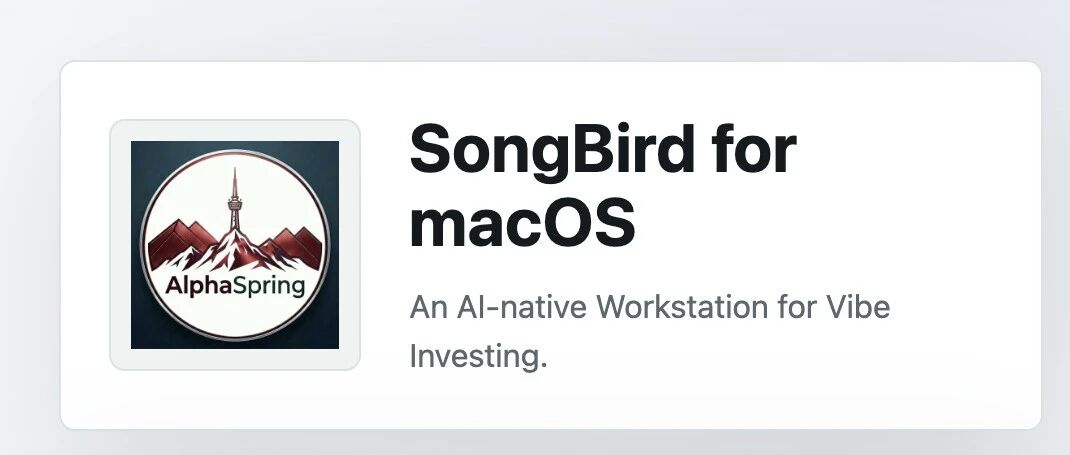Click the dark "Alpha" text in logo
The height and width of the screenshot is (455, 1070).
[198, 285]
